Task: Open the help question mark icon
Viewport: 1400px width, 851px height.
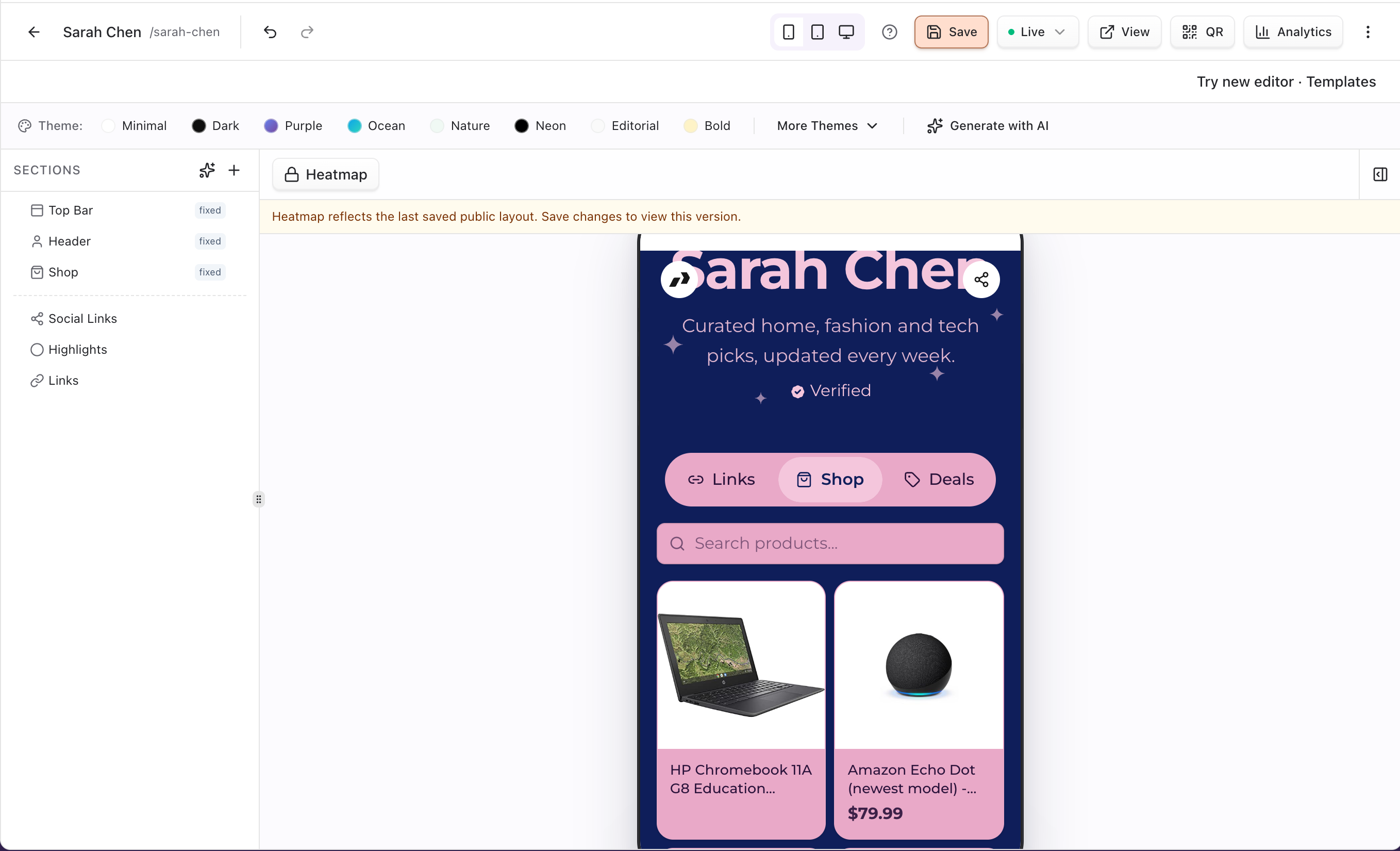Action: click(x=890, y=32)
